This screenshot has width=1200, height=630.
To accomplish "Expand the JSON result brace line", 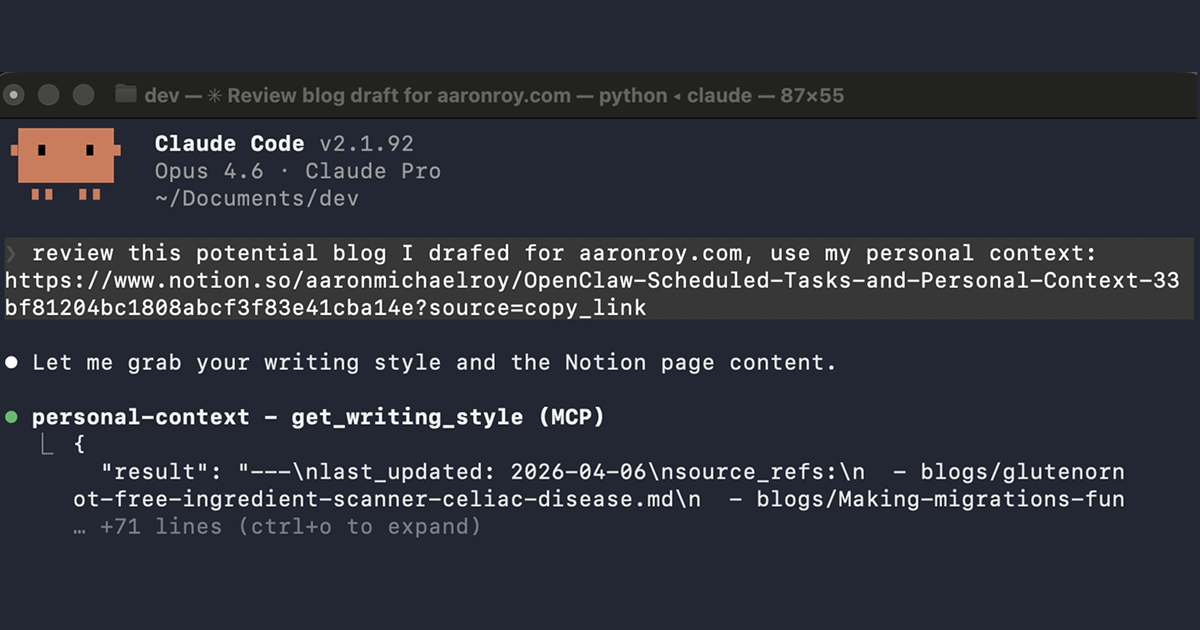I will (79, 443).
